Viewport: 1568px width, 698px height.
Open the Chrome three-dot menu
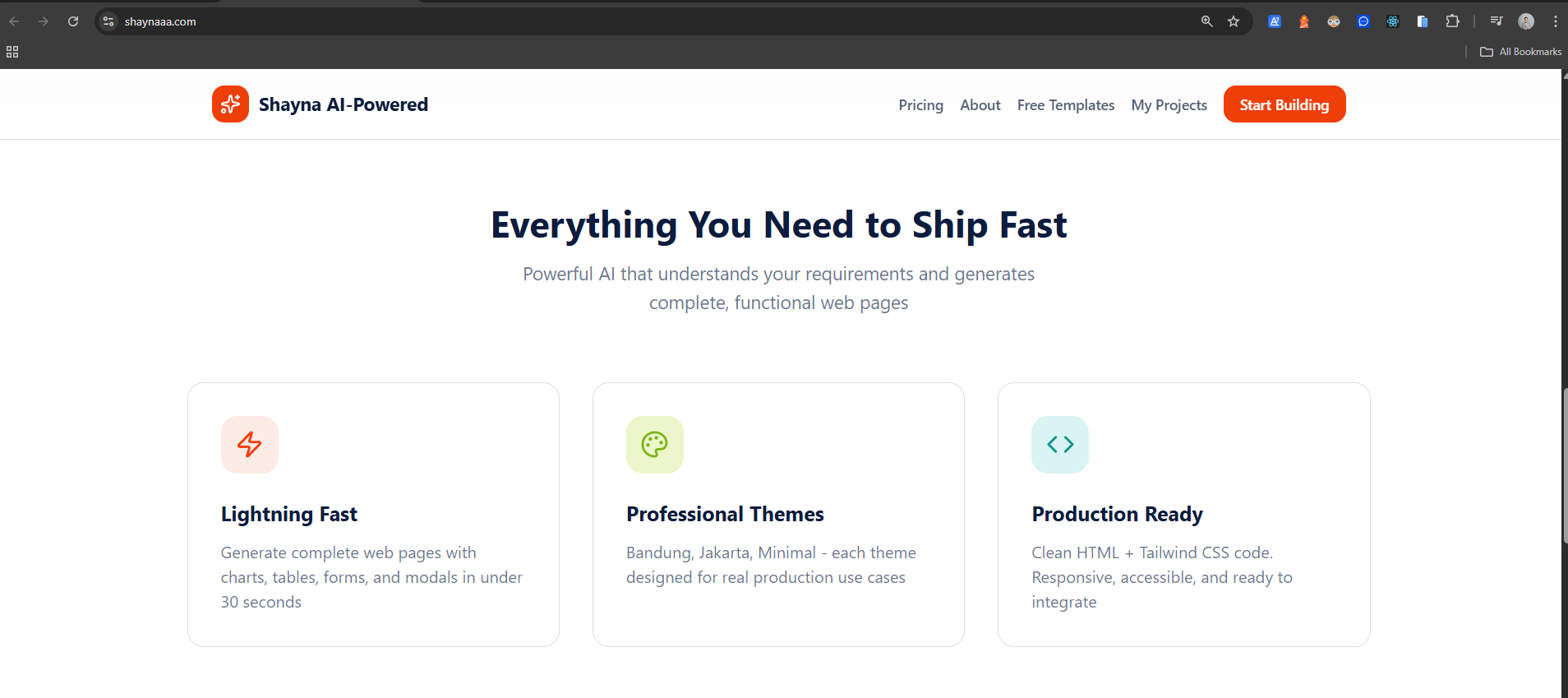tap(1555, 22)
